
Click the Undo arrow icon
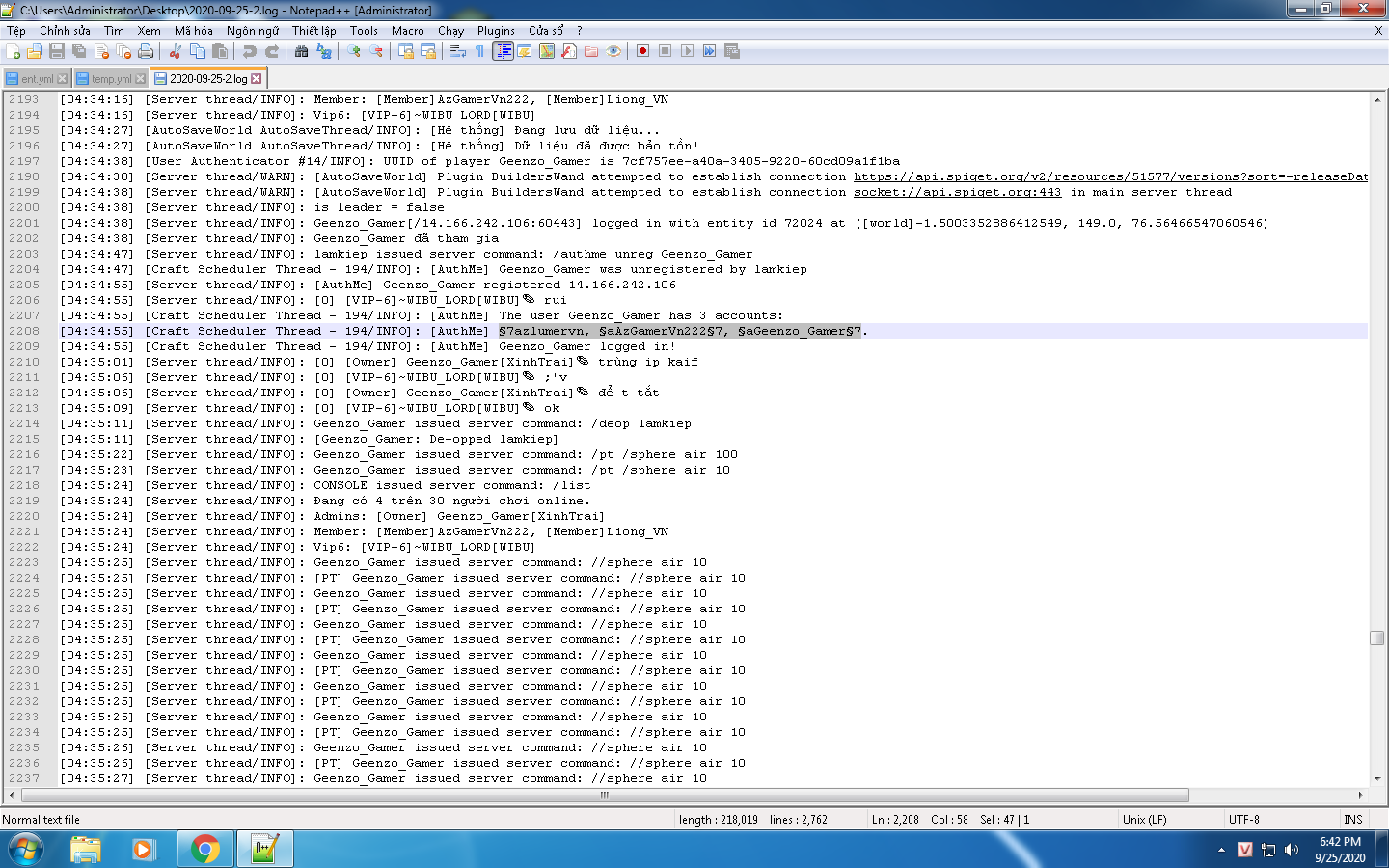coord(250,51)
